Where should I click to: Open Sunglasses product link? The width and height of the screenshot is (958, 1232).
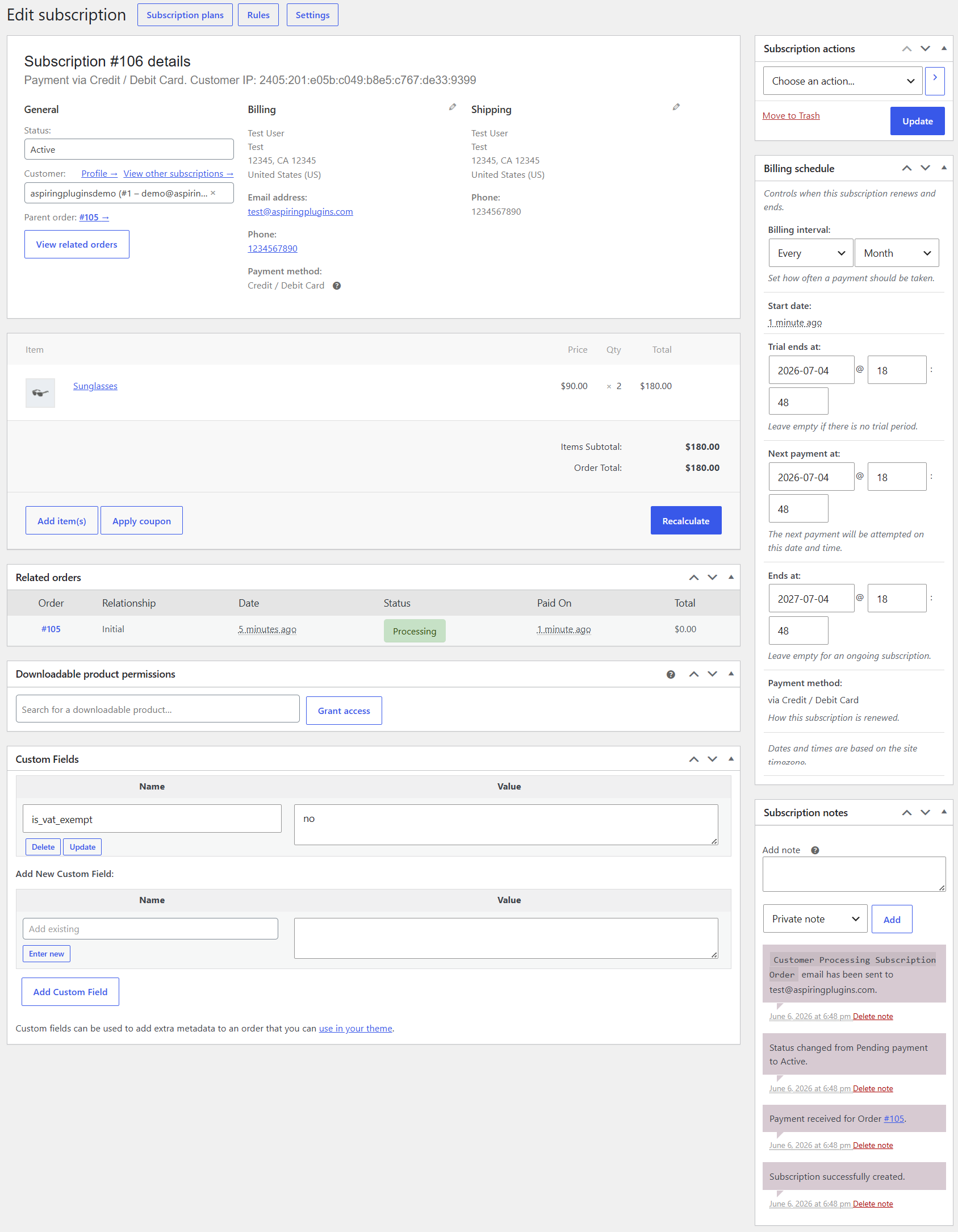point(95,386)
